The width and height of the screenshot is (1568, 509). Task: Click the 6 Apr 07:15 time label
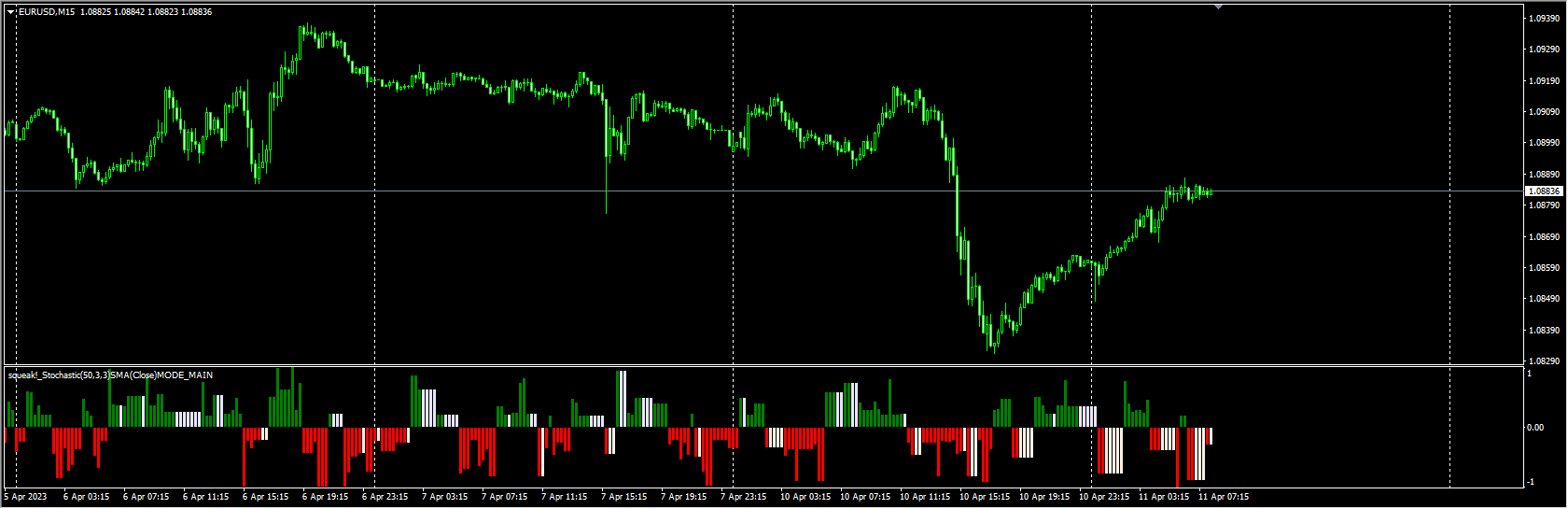[146, 497]
